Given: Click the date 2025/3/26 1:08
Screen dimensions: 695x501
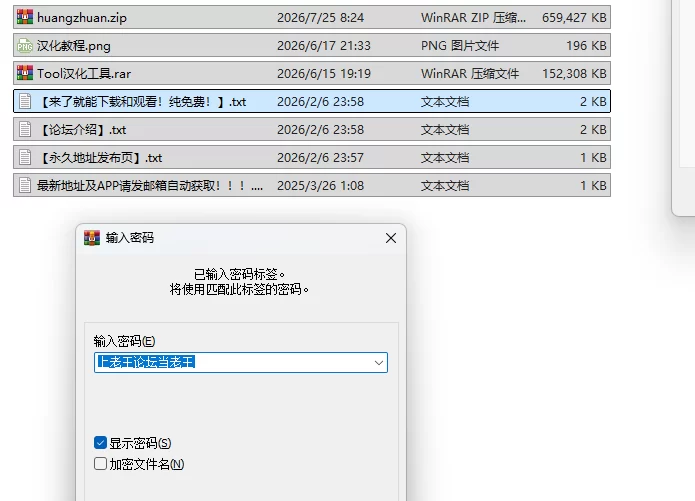Looking at the screenshot, I should point(320,185).
